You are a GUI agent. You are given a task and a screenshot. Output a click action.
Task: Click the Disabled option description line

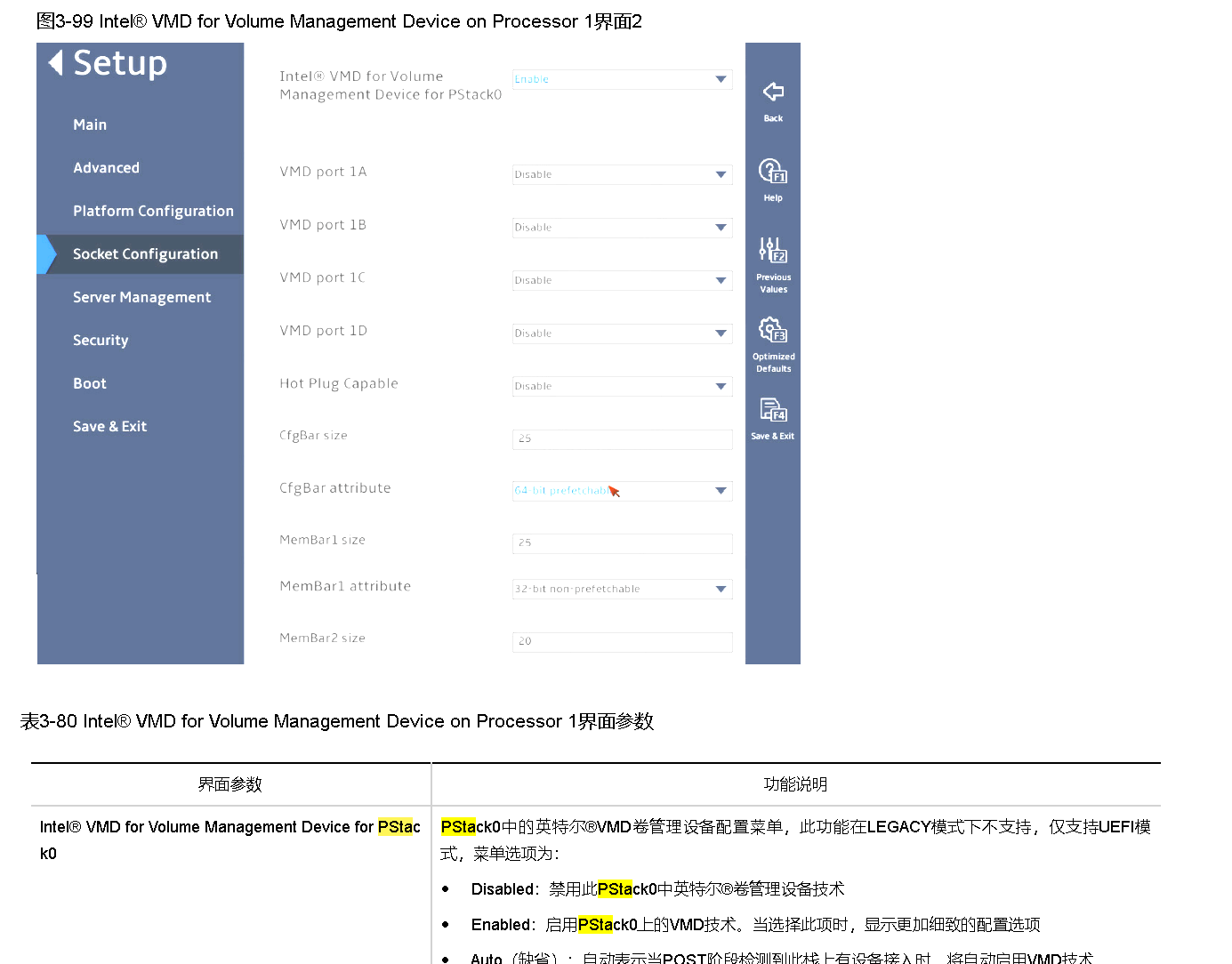[657, 889]
